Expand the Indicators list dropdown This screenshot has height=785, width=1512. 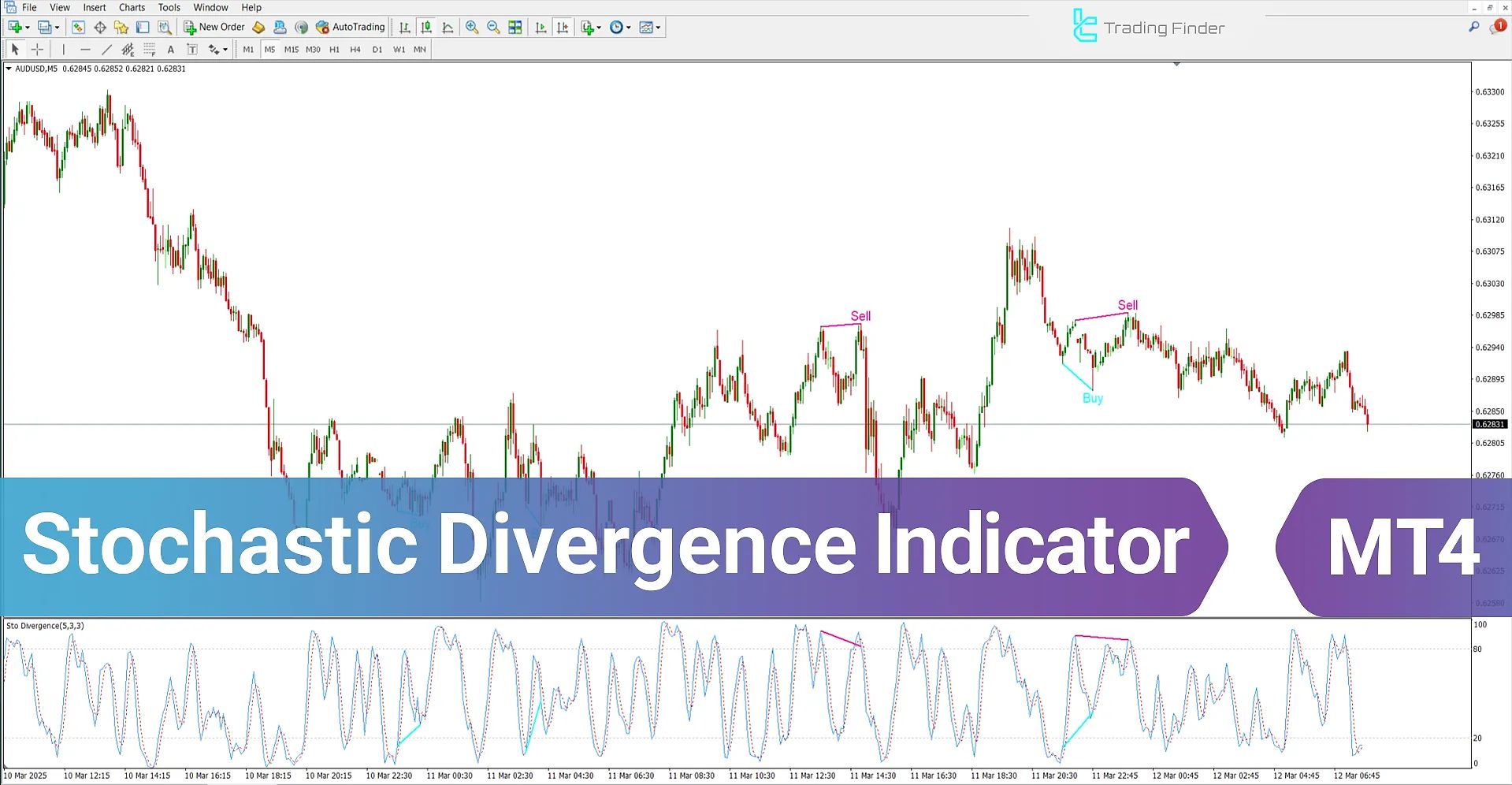click(591, 28)
